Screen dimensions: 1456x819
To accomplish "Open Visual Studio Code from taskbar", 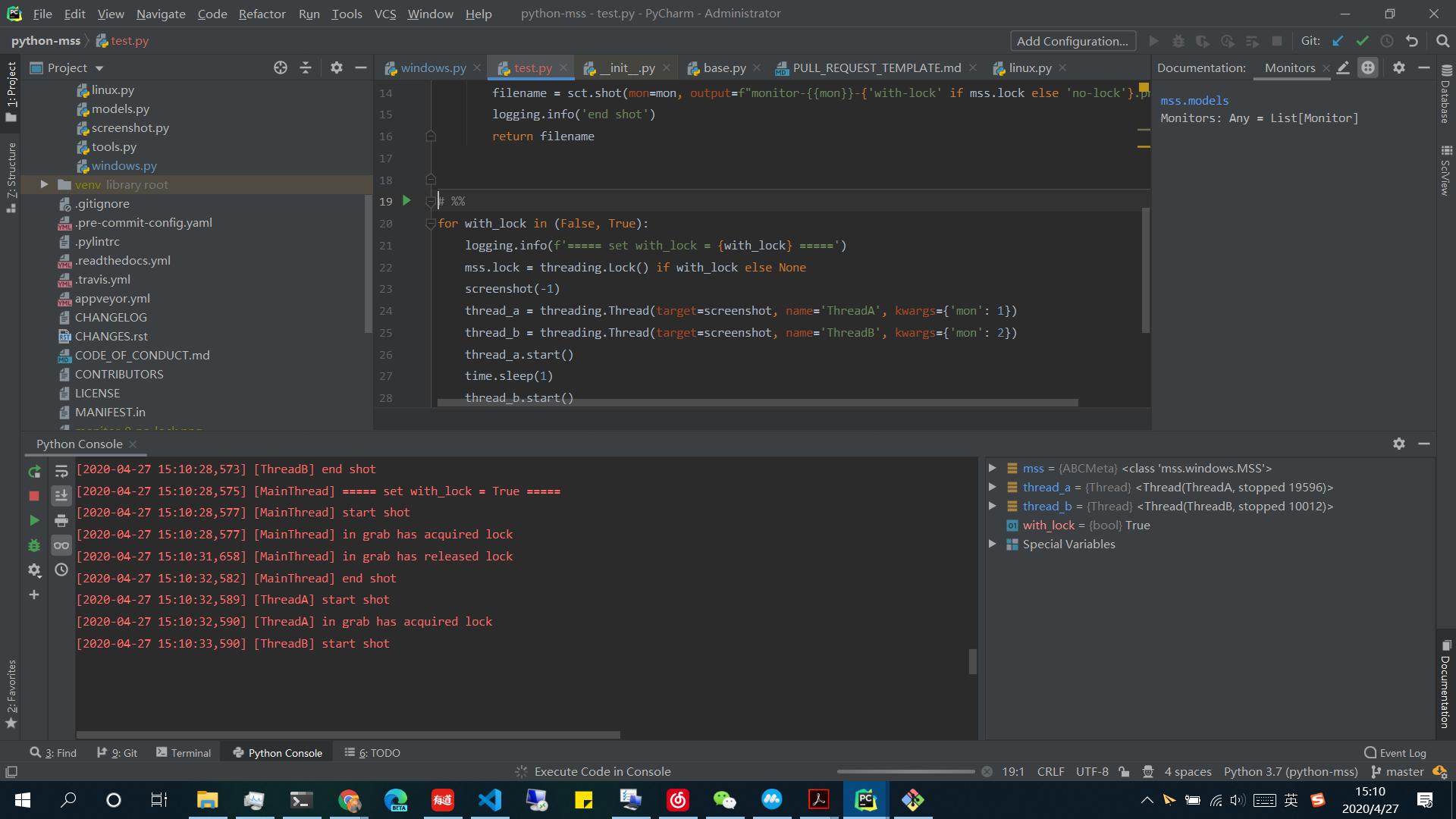I will pyautogui.click(x=490, y=800).
